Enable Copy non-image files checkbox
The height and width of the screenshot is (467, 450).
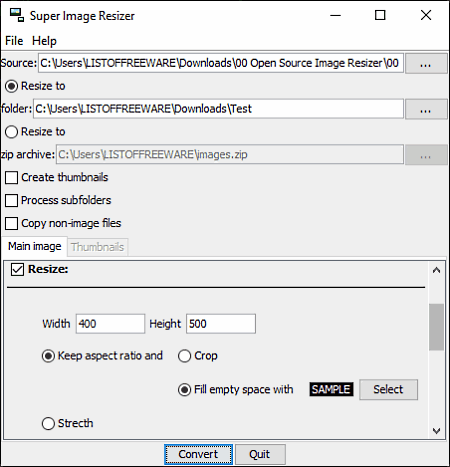click(x=11, y=223)
